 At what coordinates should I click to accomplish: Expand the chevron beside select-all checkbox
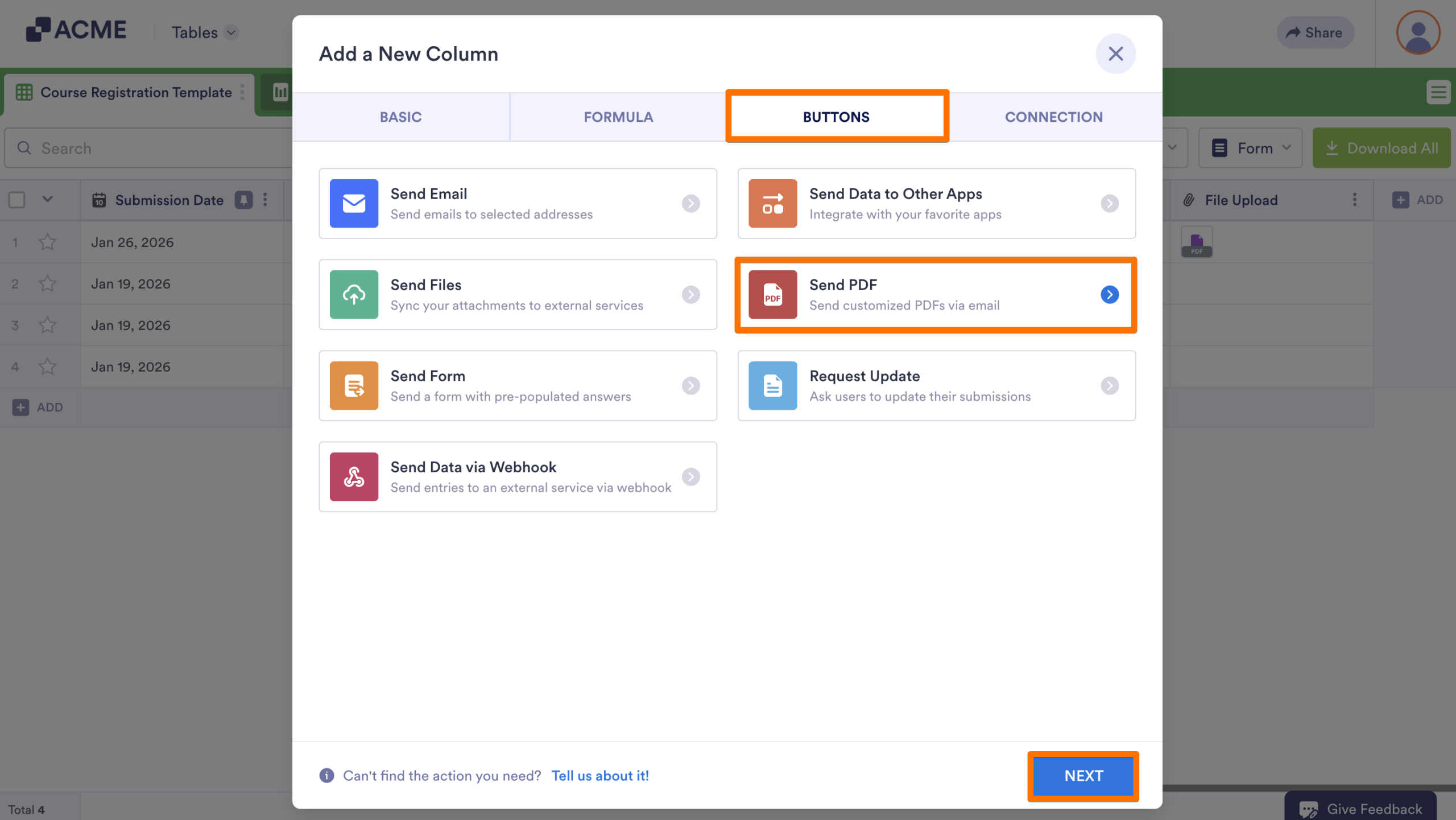point(48,199)
